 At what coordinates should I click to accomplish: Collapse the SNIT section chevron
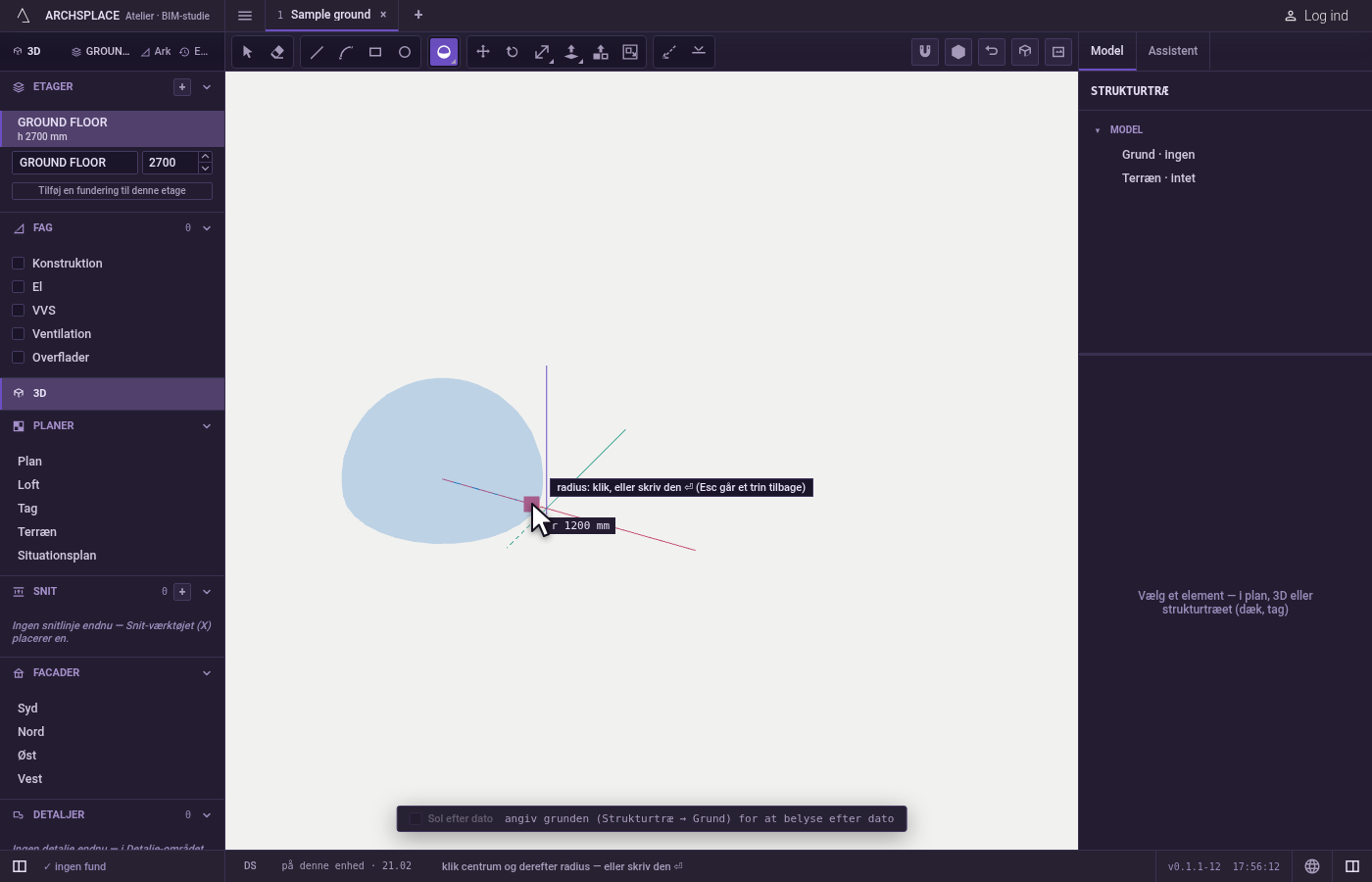(x=207, y=592)
